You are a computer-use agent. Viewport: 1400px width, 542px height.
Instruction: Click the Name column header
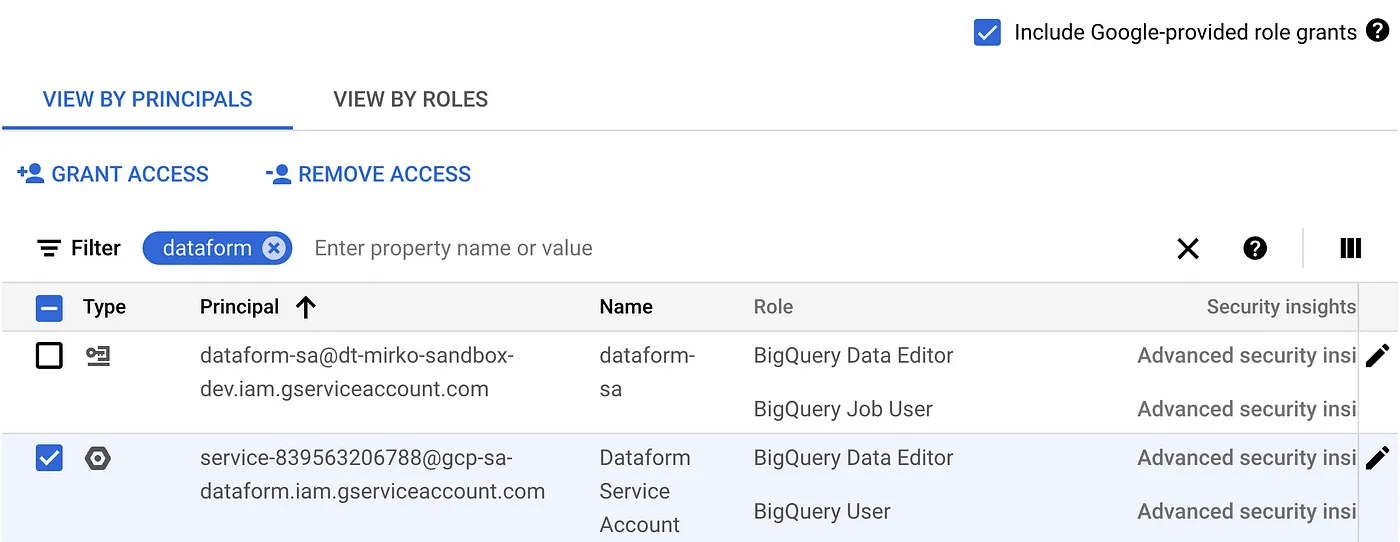(x=626, y=307)
